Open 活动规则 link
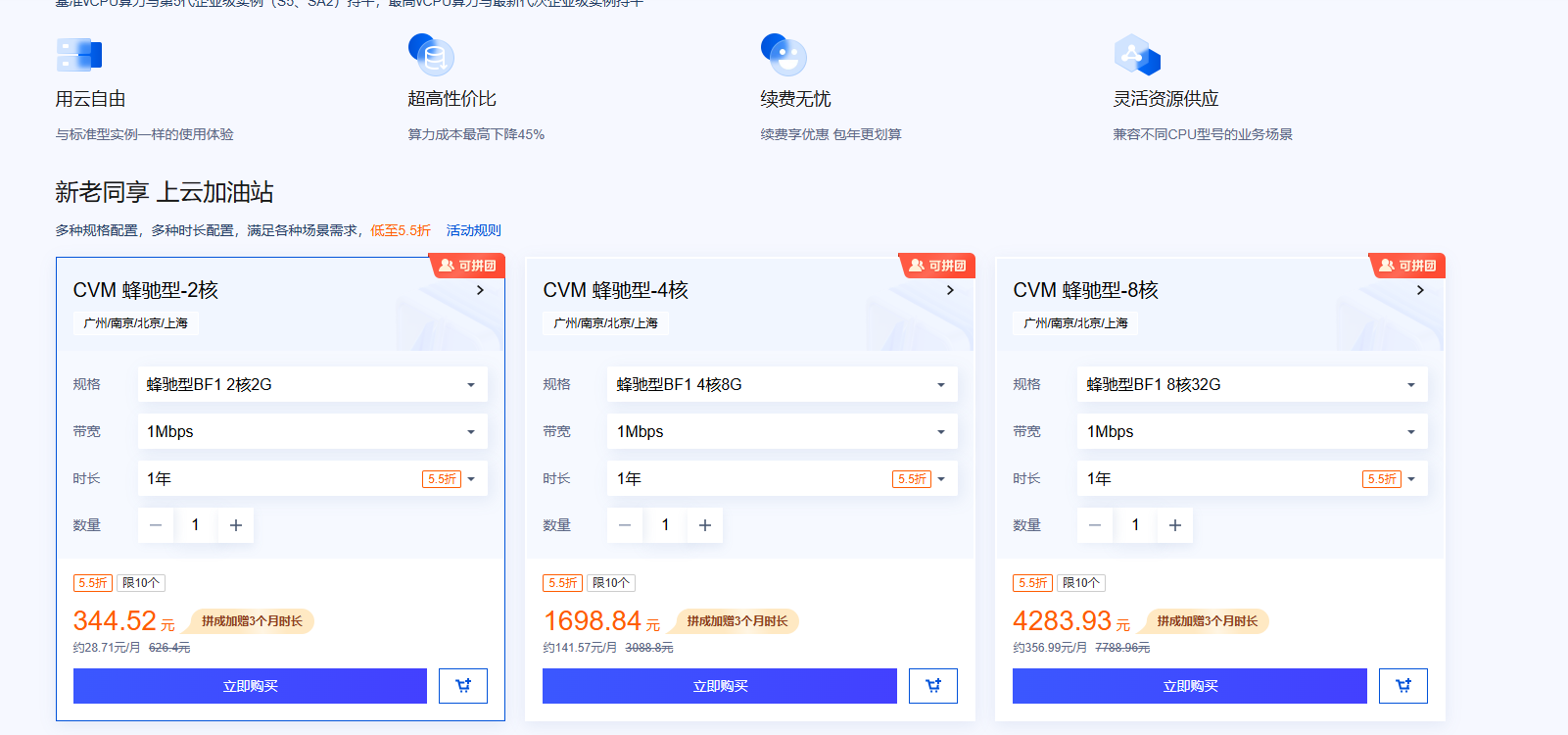The width and height of the screenshot is (1568, 735). pos(474,230)
